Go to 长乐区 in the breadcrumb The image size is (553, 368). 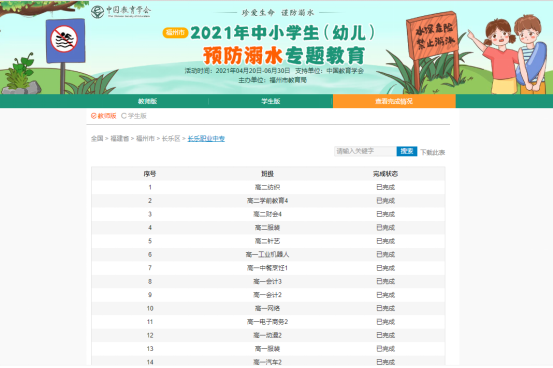(x=171, y=139)
